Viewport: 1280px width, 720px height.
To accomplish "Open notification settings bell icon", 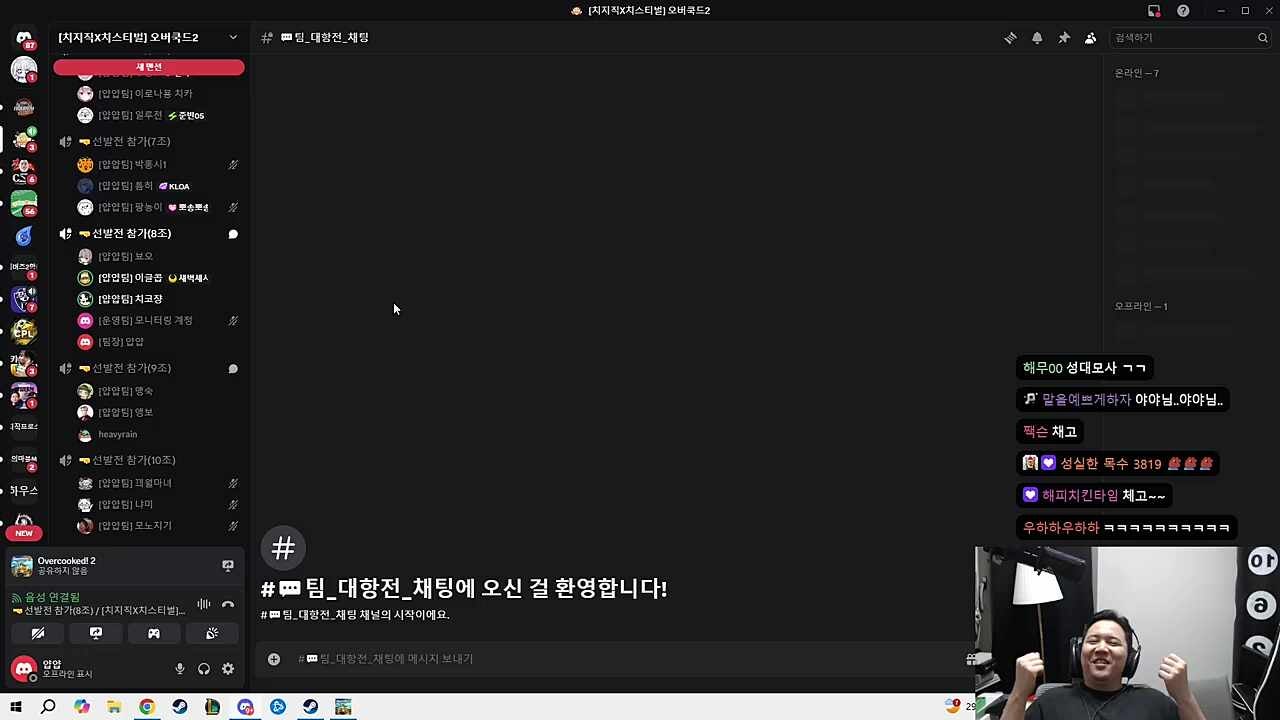I will pos(1037,38).
